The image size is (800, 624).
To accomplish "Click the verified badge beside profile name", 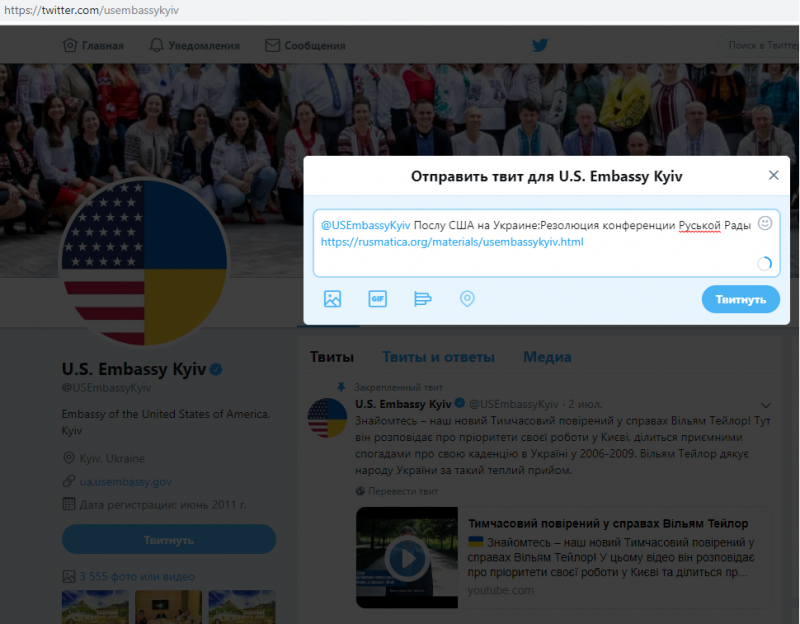I will [x=216, y=369].
